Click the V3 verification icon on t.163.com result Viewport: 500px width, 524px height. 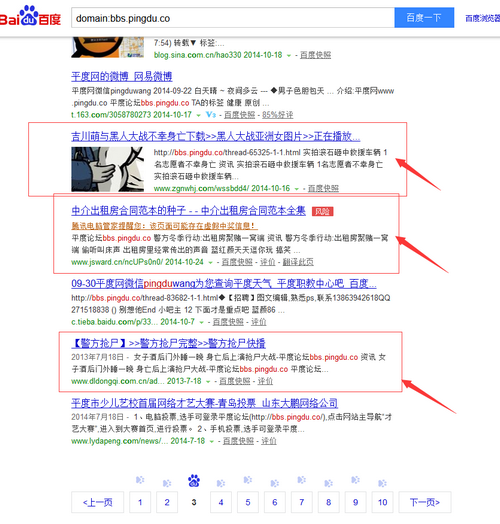(211, 115)
